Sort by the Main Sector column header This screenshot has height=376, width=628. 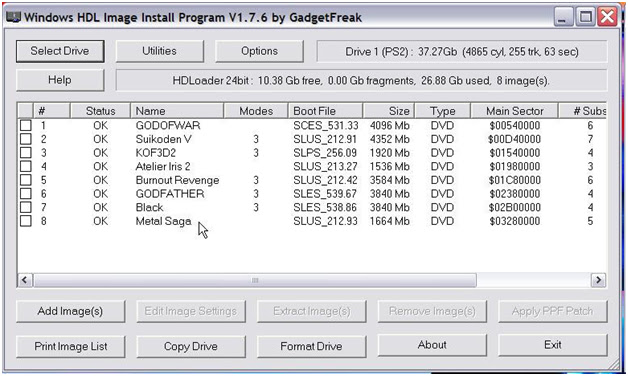click(514, 111)
